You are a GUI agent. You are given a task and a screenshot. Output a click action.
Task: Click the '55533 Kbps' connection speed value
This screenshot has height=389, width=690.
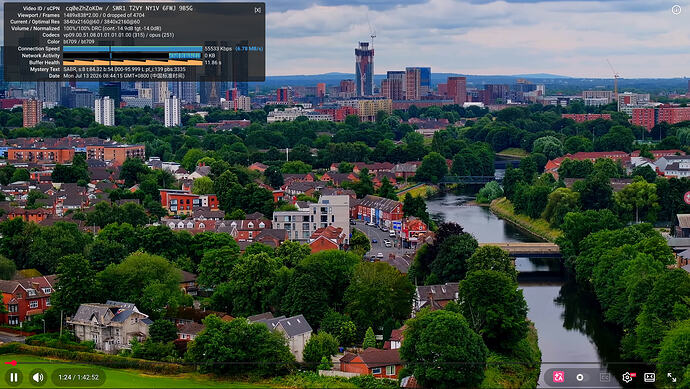(218, 49)
